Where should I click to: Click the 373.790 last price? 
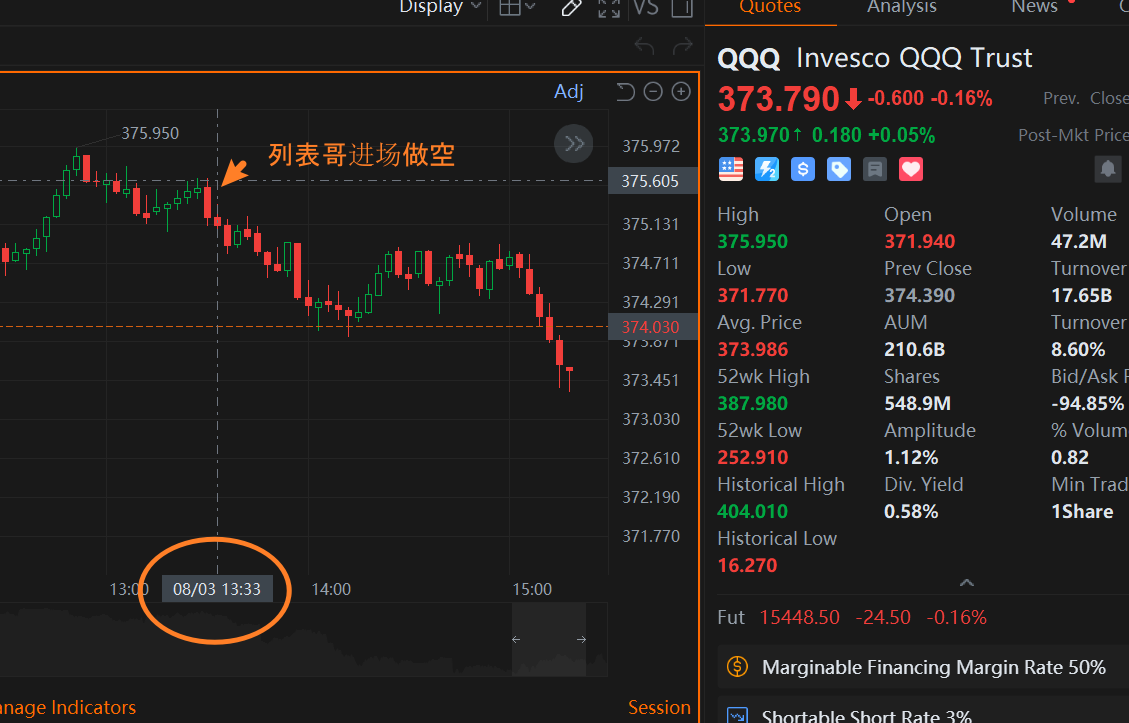[778, 99]
